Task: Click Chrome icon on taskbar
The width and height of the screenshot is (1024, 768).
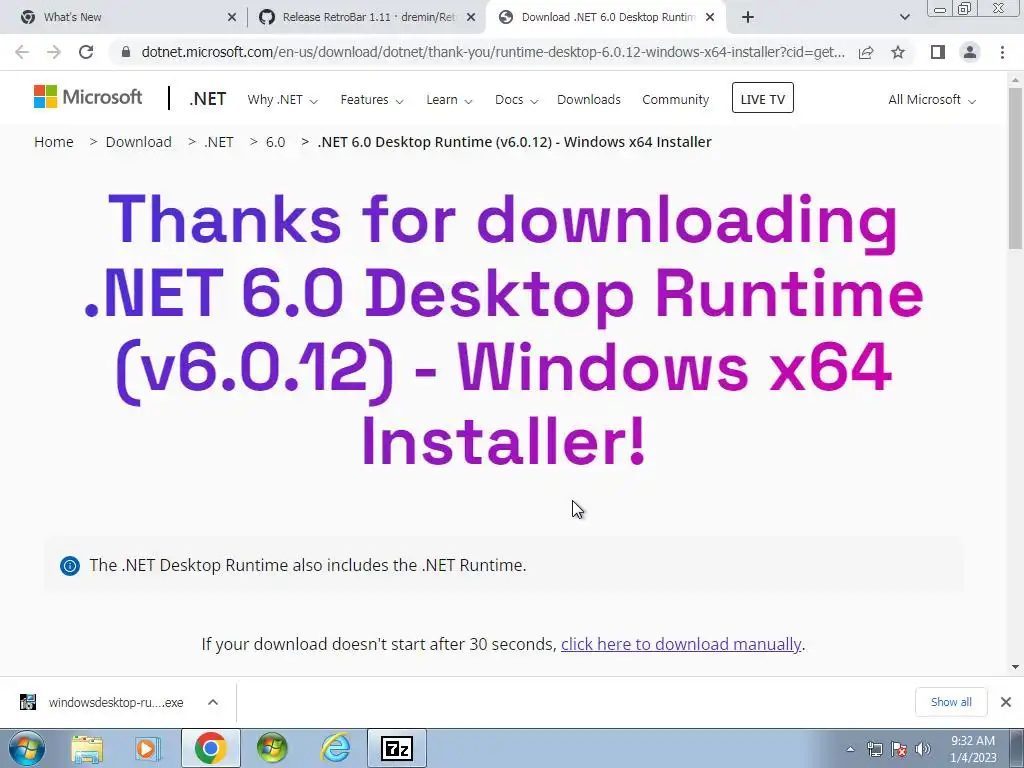Action: click(x=210, y=748)
